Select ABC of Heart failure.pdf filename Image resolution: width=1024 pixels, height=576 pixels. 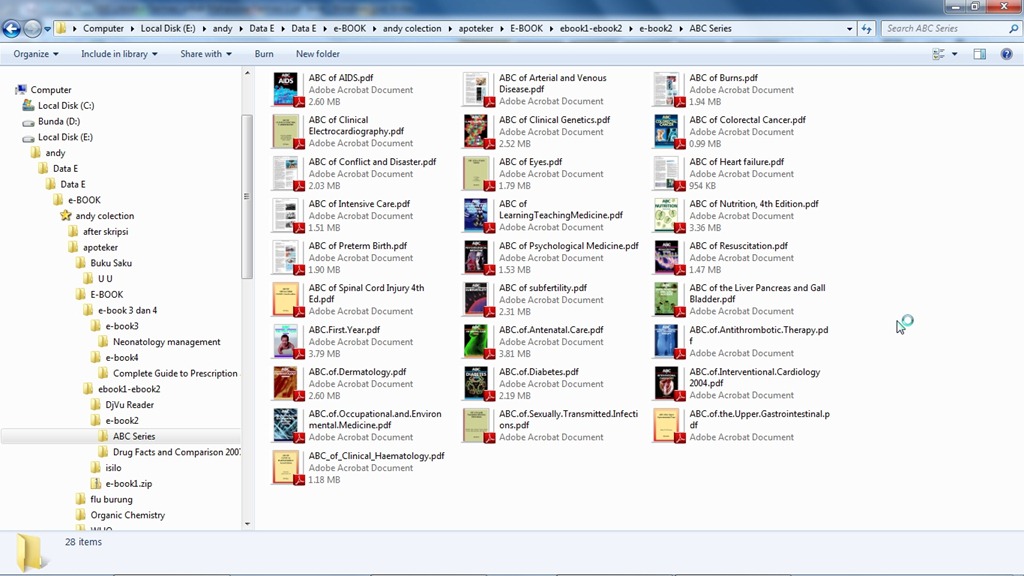[737, 162]
